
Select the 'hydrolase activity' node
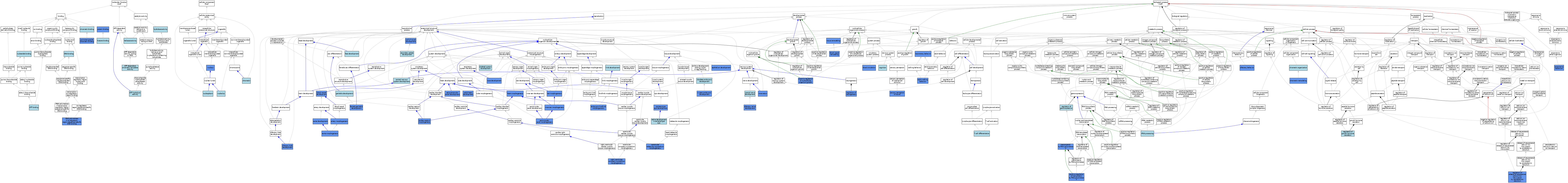[161, 29]
